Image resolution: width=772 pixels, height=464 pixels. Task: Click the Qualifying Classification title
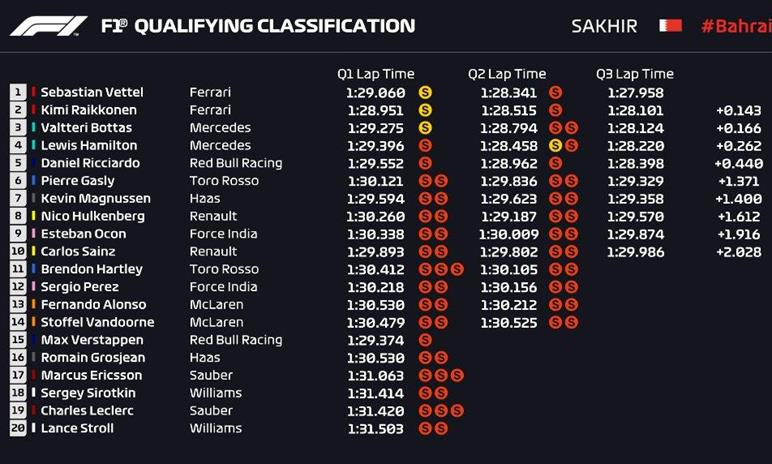point(258,26)
